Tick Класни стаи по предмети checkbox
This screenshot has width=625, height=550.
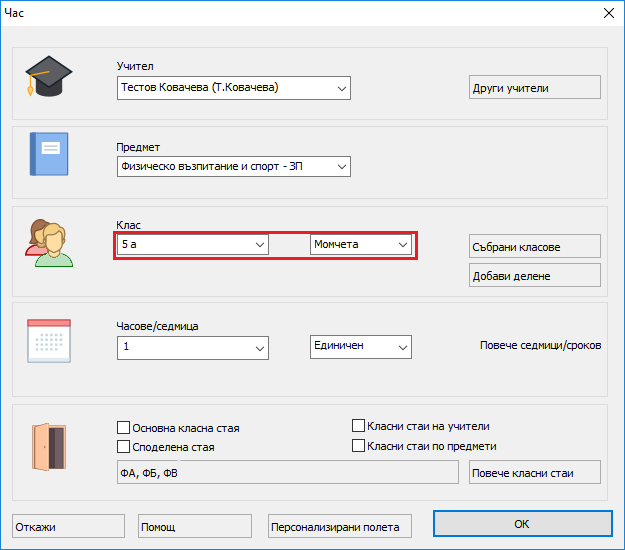pyautogui.click(x=359, y=446)
